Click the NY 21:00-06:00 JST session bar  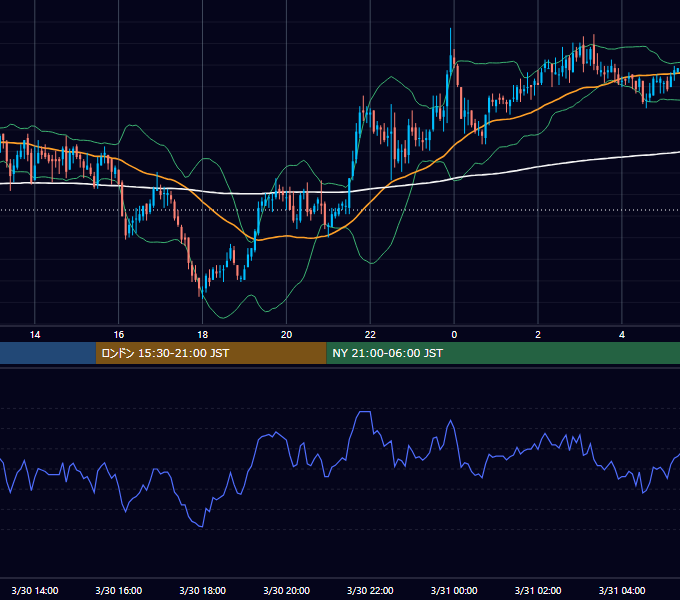(503, 353)
